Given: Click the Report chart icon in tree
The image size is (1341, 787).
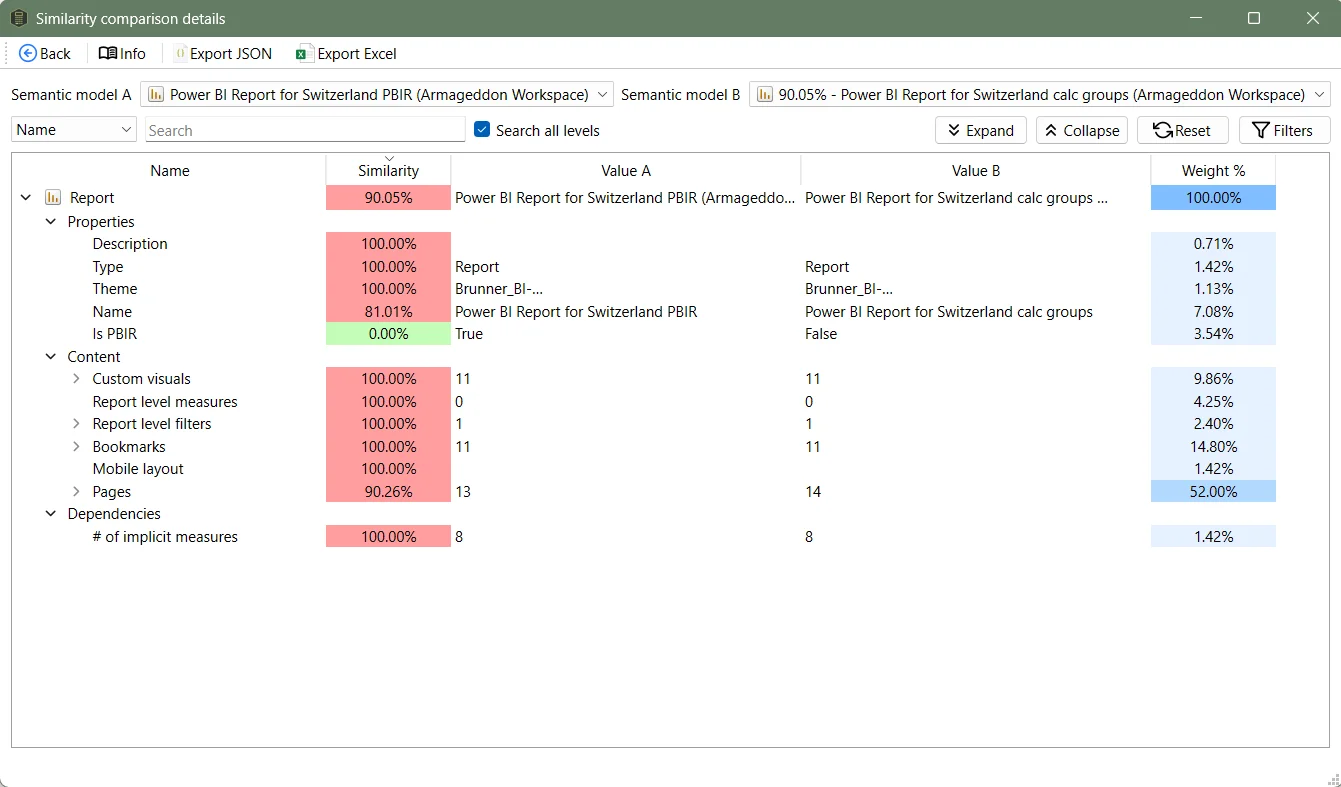Looking at the screenshot, I should tap(53, 197).
